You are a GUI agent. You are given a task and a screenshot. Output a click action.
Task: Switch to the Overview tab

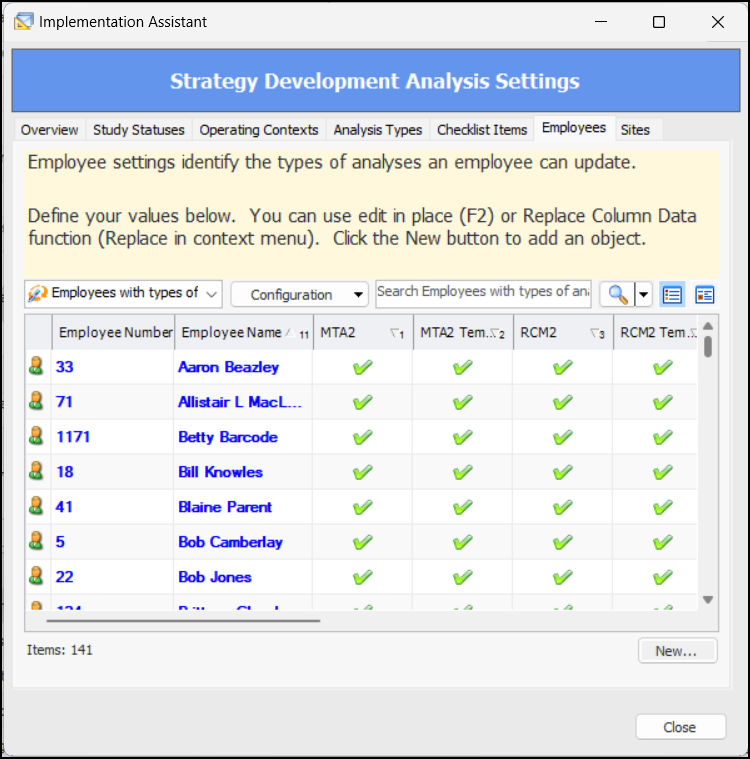(49, 130)
